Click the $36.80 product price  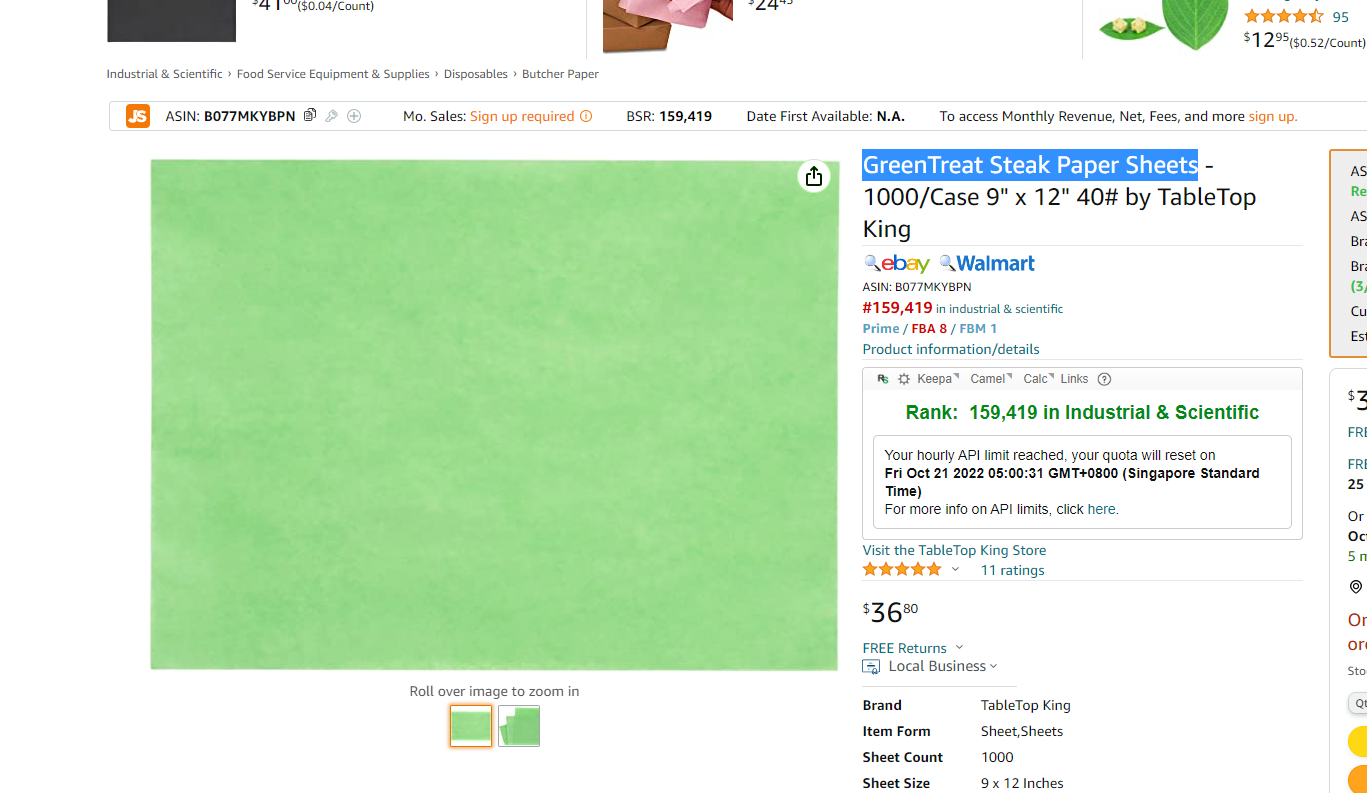tap(890, 611)
